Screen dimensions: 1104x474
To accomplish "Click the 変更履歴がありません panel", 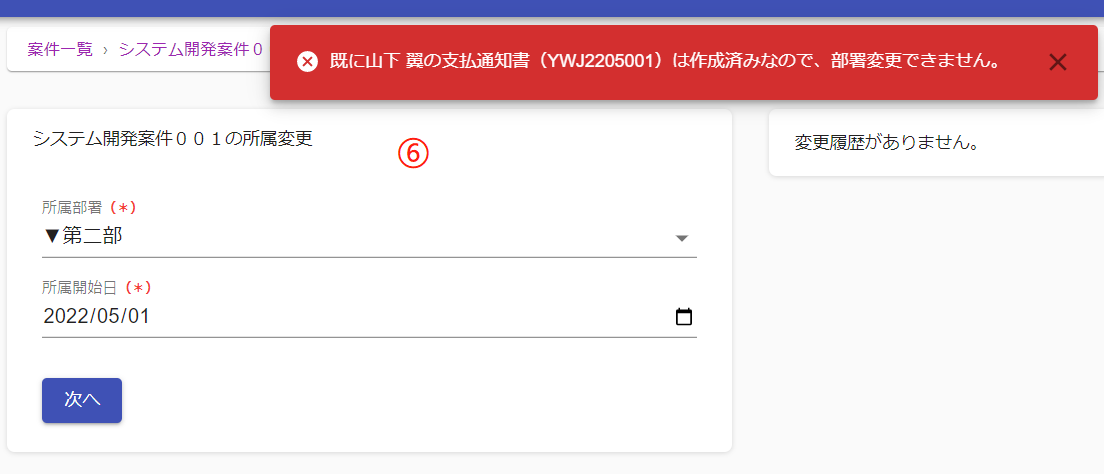I will click(936, 143).
